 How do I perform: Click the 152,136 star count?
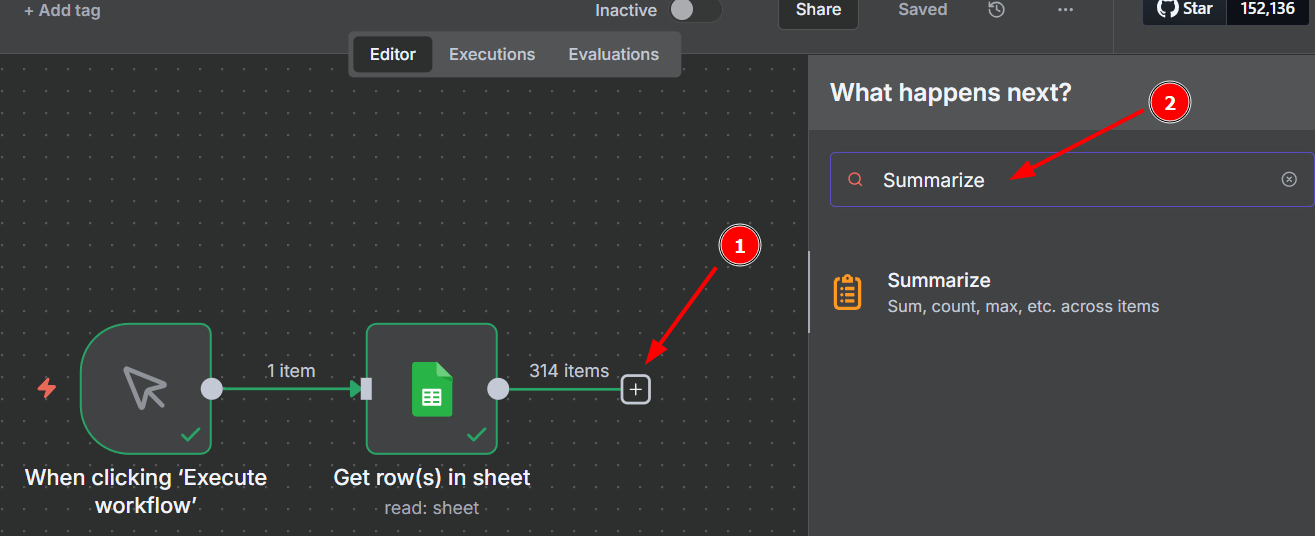[1267, 10]
